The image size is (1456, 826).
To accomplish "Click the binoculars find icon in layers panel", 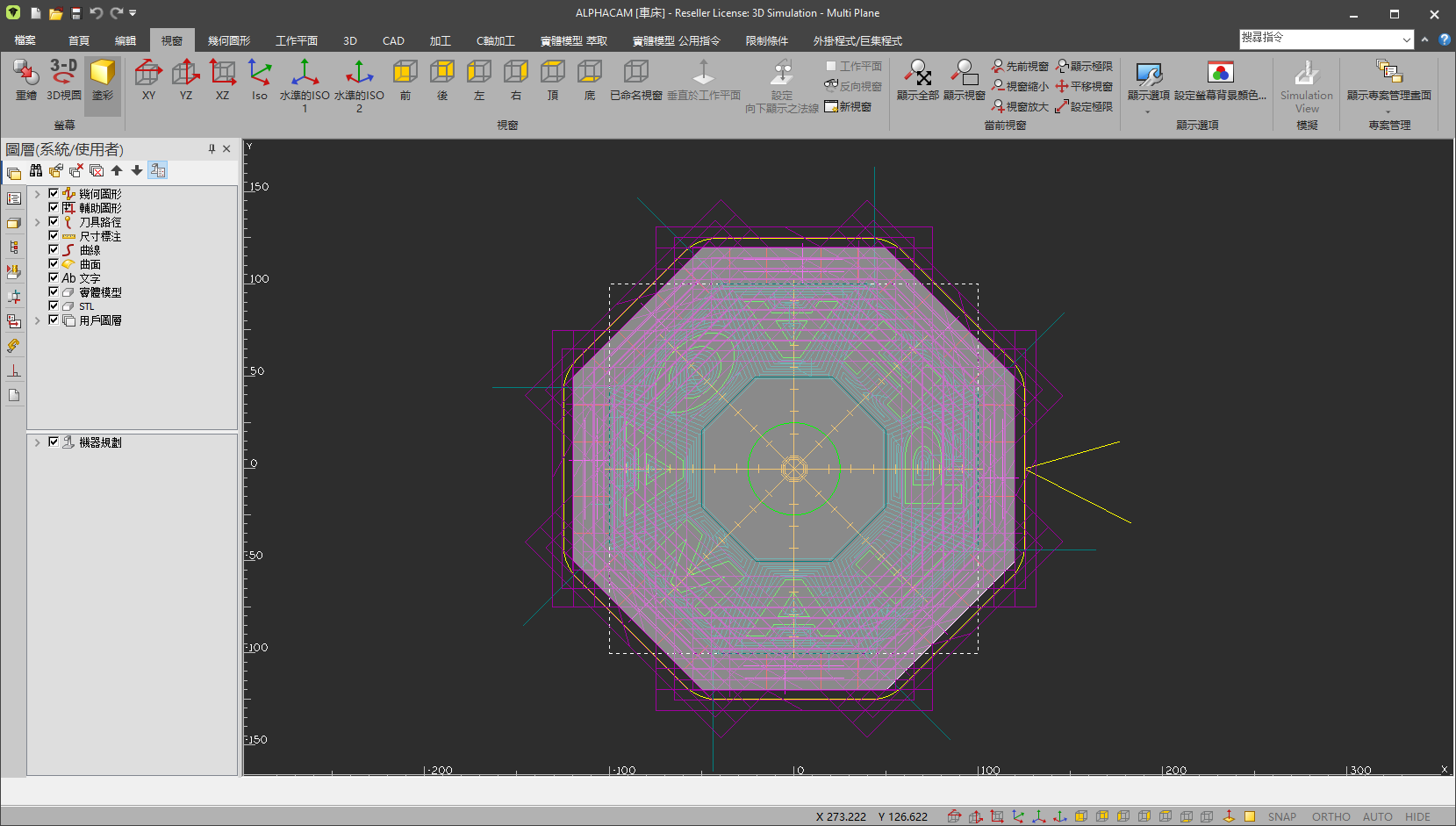I will pos(36,170).
